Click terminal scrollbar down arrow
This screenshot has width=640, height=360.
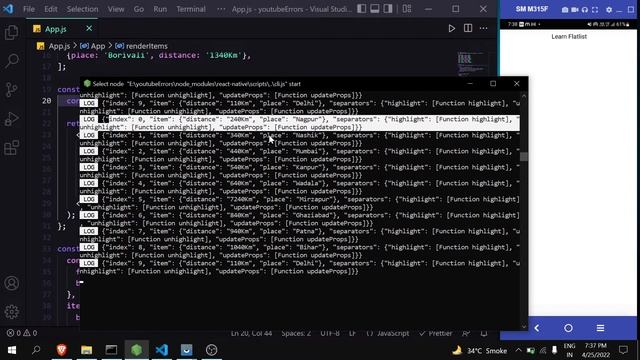point(524,327)
